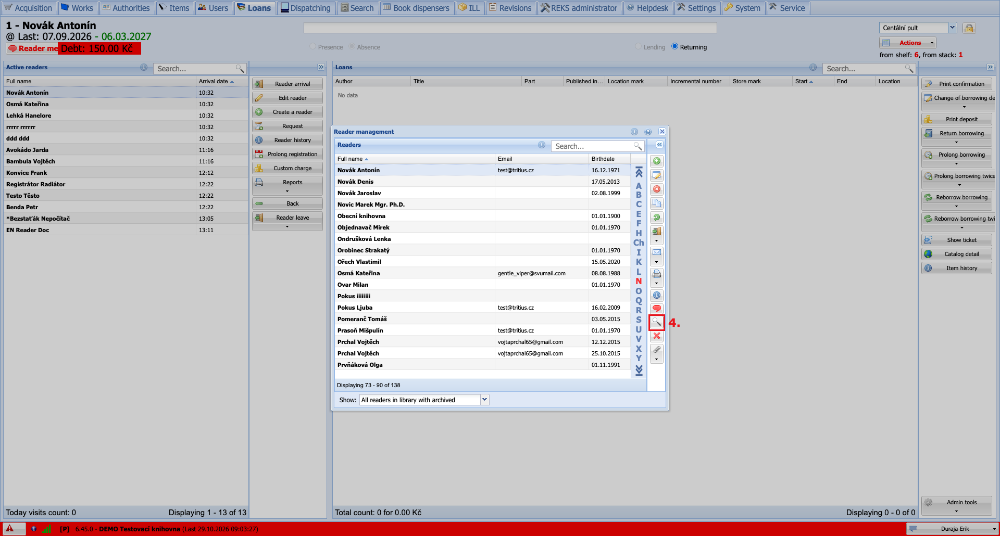Viewport: 1000px width, 536px height.
Task: Expand the Return borrowing dropdown arrow
Action: click(x=955, y=142)
